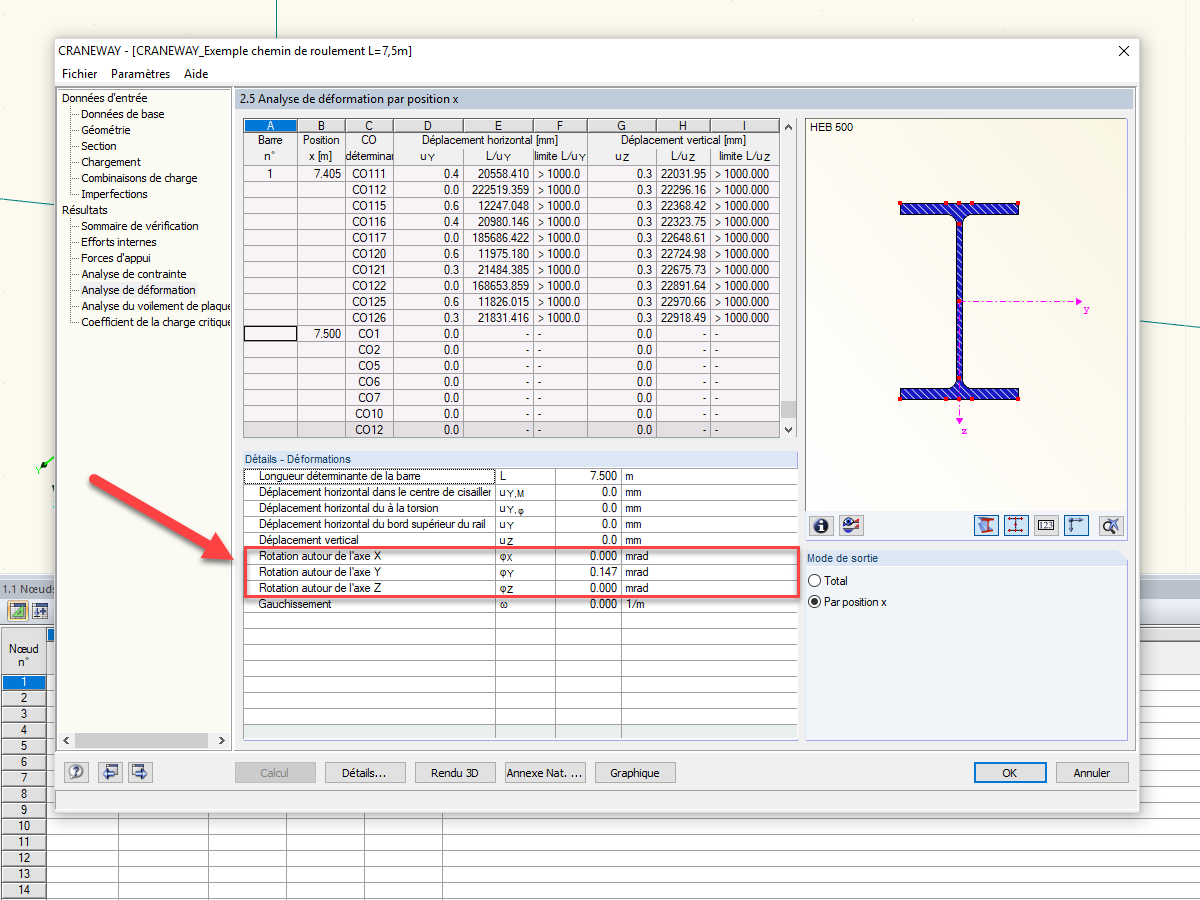Open the Paramètres menu
Image resolution: width=1200 pixels, height=900 pixels.
[x=141, y=74]
